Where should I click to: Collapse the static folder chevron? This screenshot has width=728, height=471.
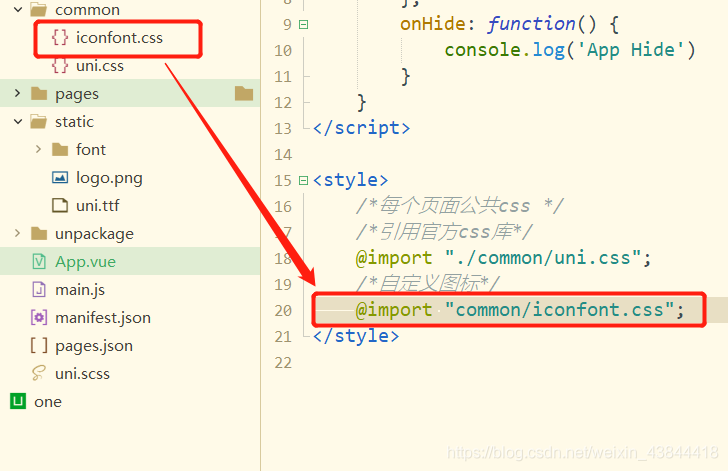click(x=18, y=122)
